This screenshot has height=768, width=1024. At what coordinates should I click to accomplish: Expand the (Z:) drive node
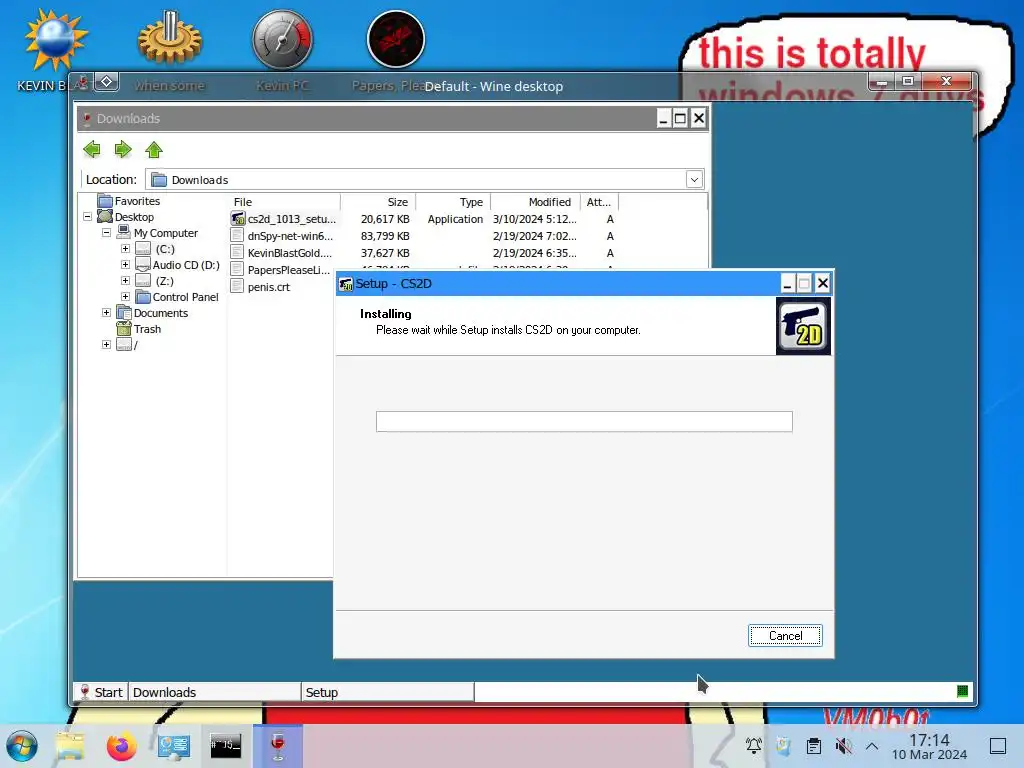tap(125, 281)
